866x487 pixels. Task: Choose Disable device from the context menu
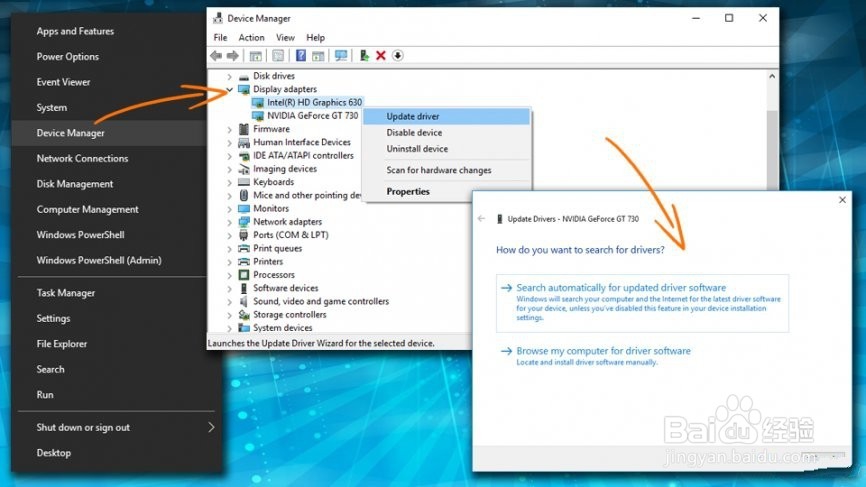446,133
